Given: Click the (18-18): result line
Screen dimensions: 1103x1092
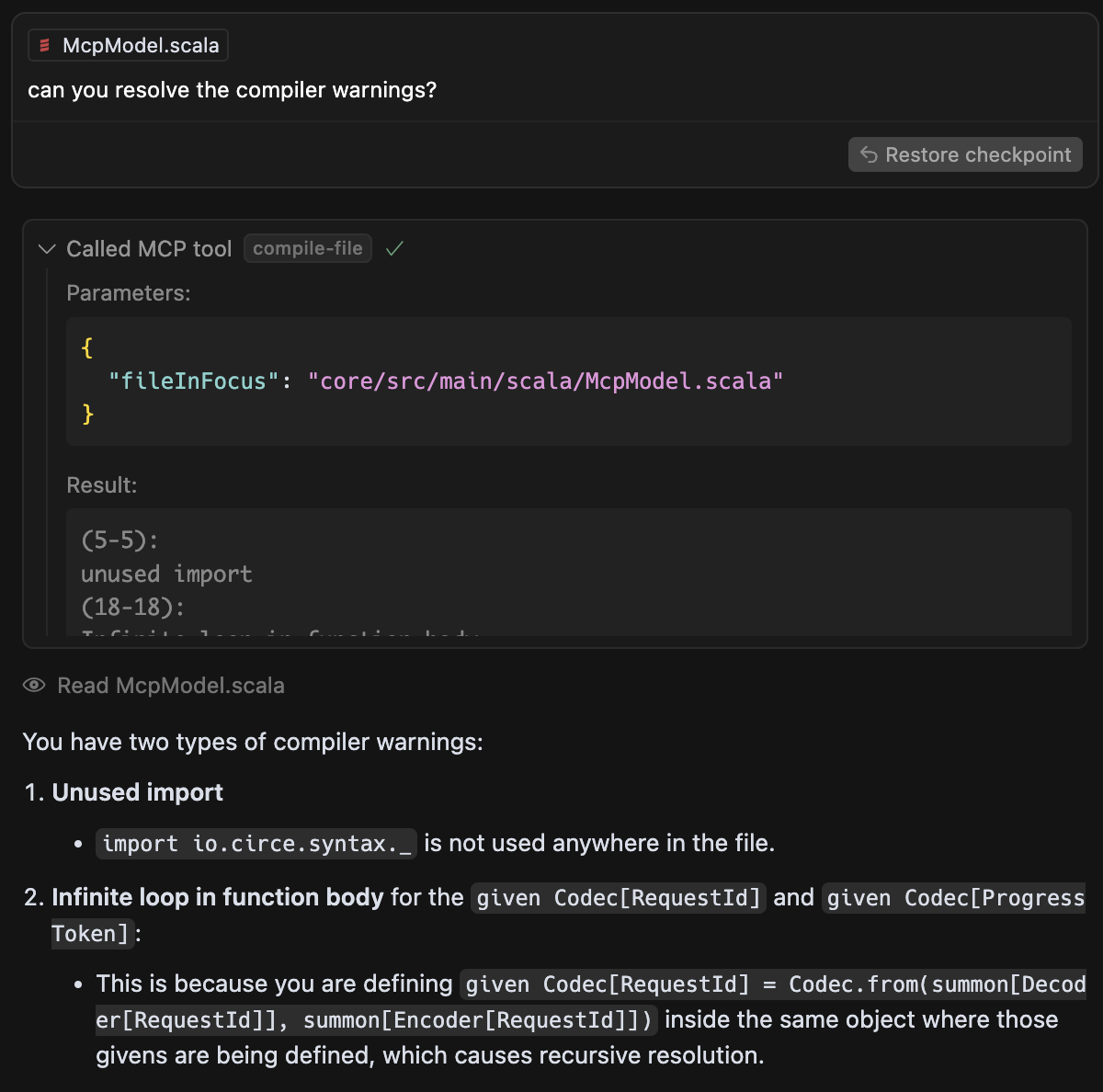Looking at the screenshot, I should pyautogui.click(x=133, y=608).
